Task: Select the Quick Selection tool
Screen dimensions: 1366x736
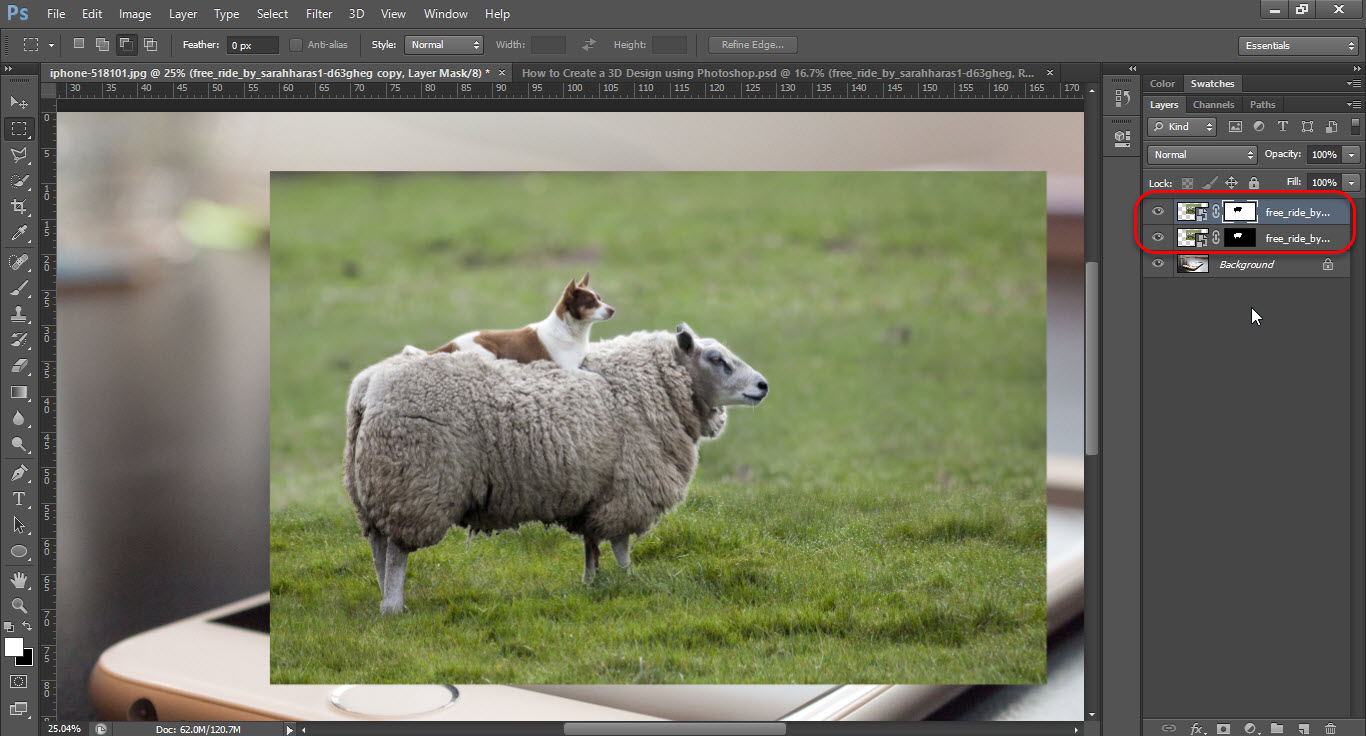Action: click(x=19, y=181)
